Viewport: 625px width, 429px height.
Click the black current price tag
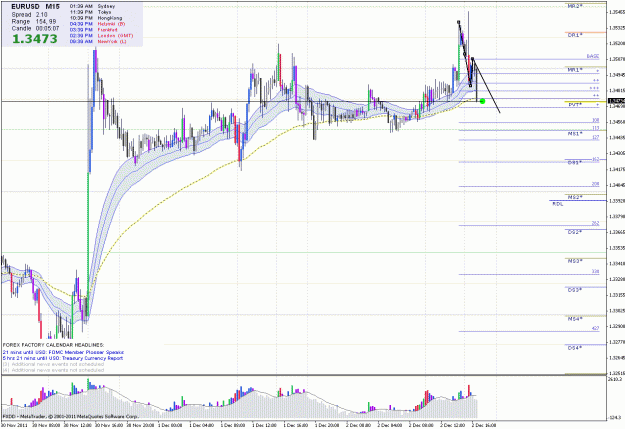tap(616, 101)
